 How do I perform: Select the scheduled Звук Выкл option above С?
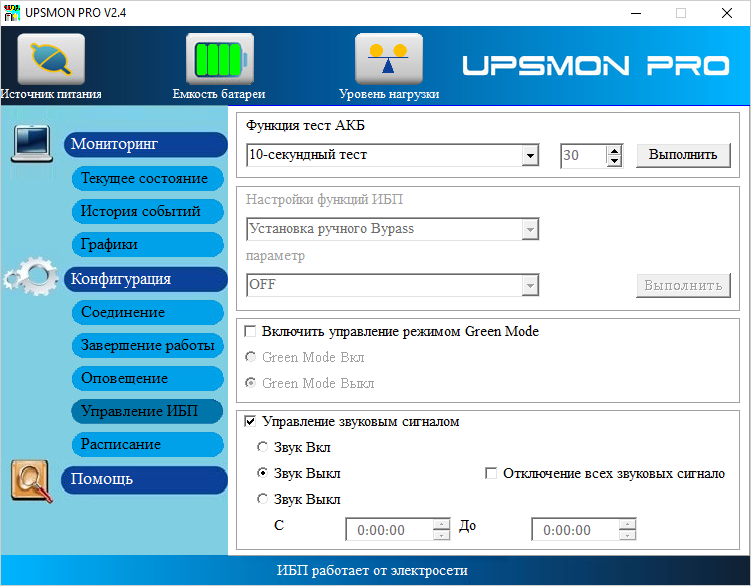(262, 499)
